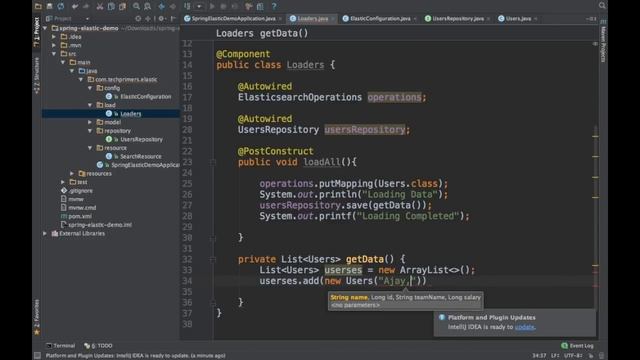Switch to SpringElasticDemoApplication.java tab
The width and height of the screenshot is (640, 360).
tap(233, 18)
